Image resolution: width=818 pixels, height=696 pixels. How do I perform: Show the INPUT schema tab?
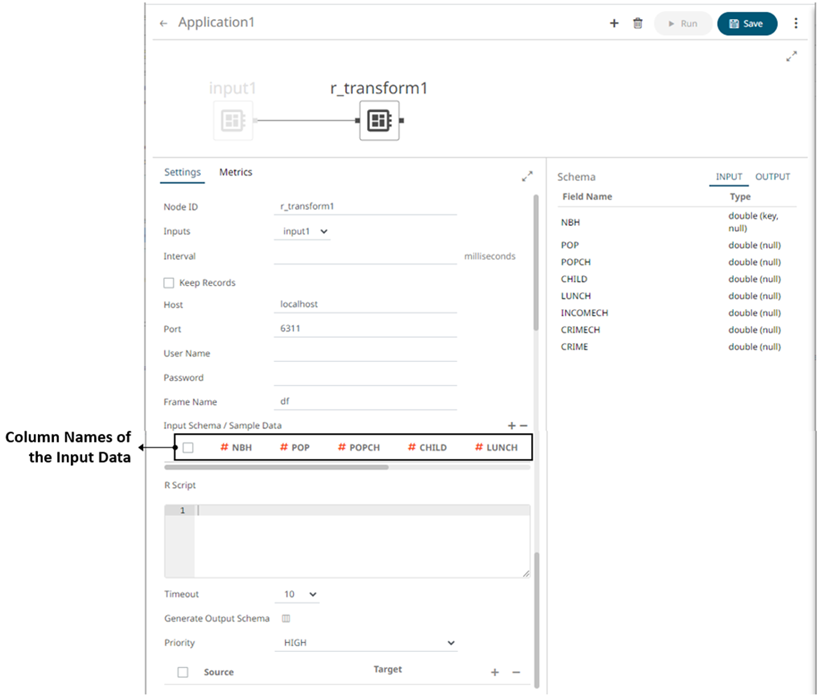coord(729,177)
